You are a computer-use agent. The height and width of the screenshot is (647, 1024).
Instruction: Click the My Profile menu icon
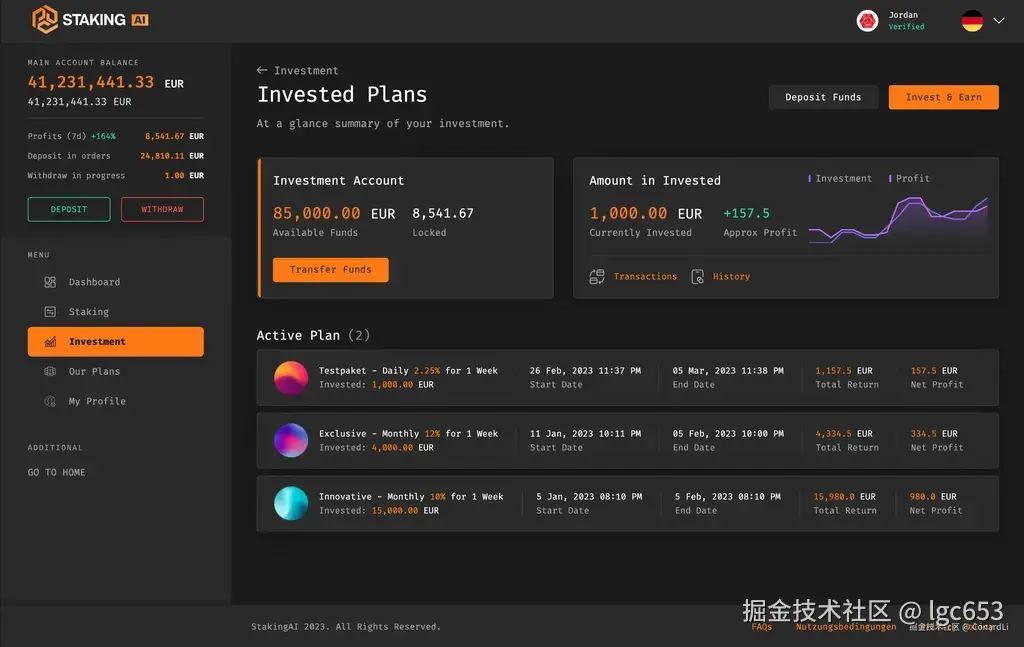(50, 401)
